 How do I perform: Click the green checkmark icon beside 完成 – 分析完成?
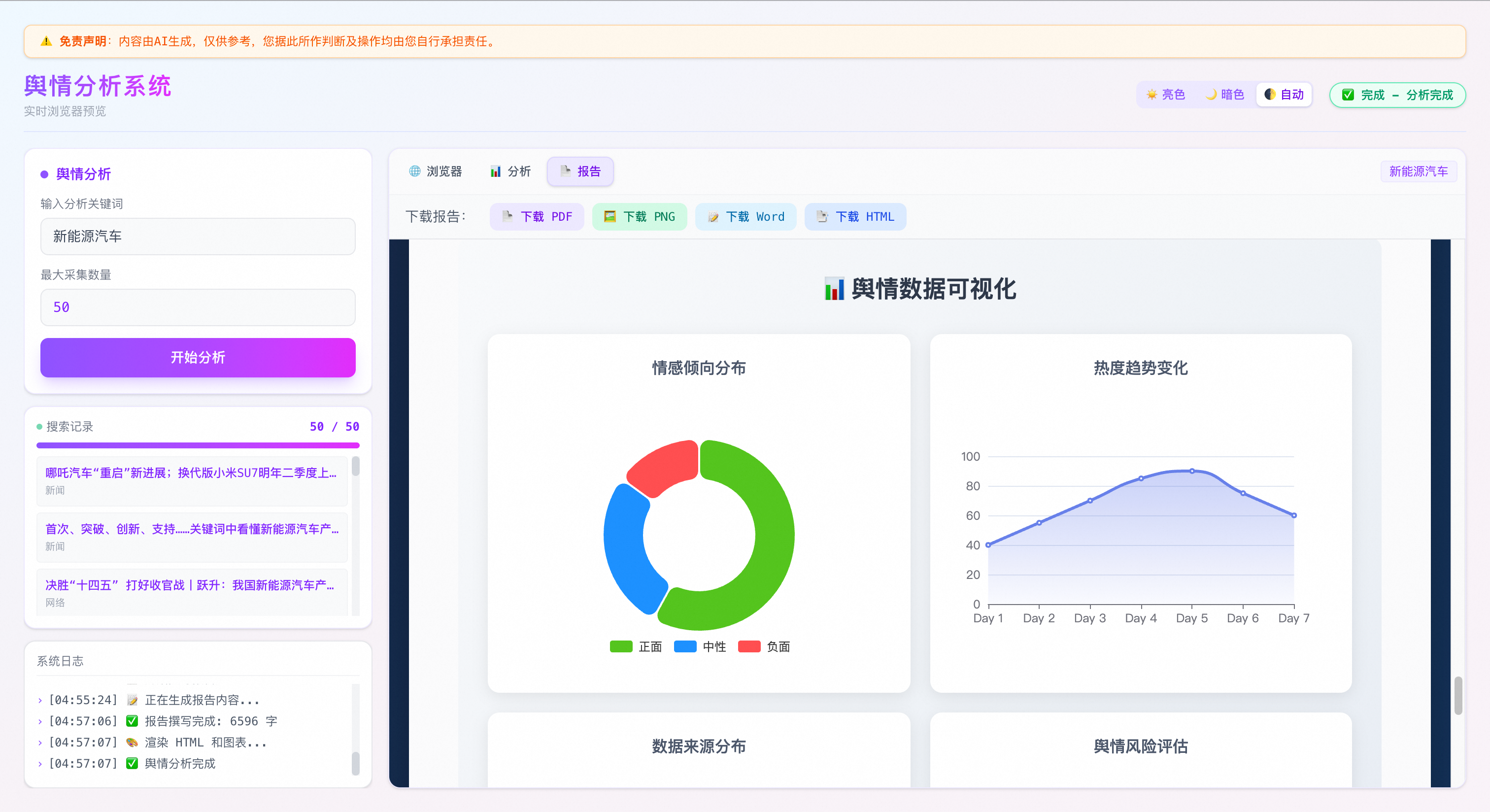click(x=1348, y=95)
